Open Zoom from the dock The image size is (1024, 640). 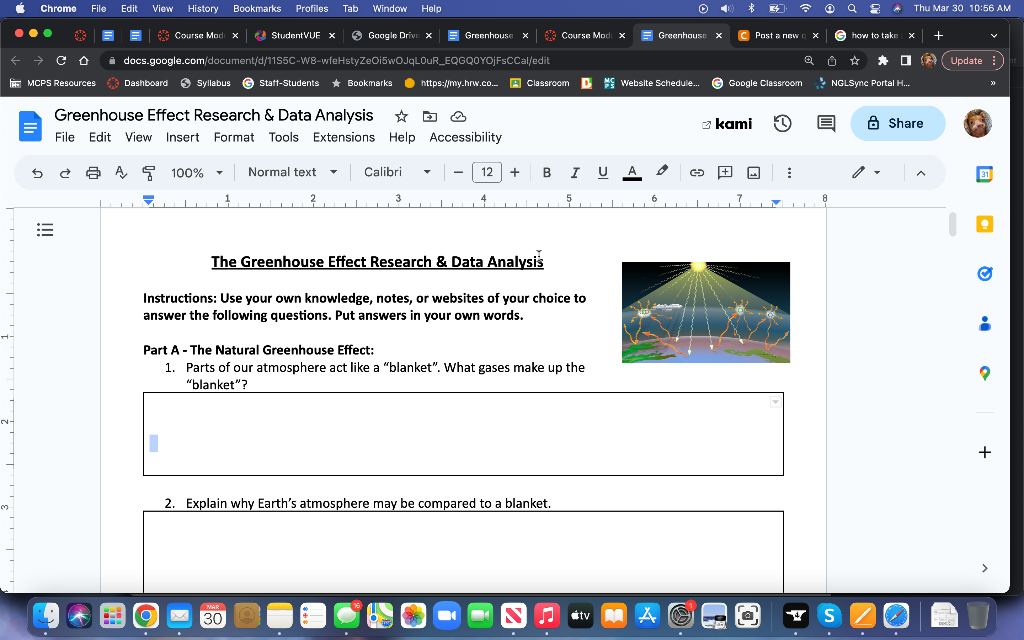pyautogui.click(x=447, y=615)
